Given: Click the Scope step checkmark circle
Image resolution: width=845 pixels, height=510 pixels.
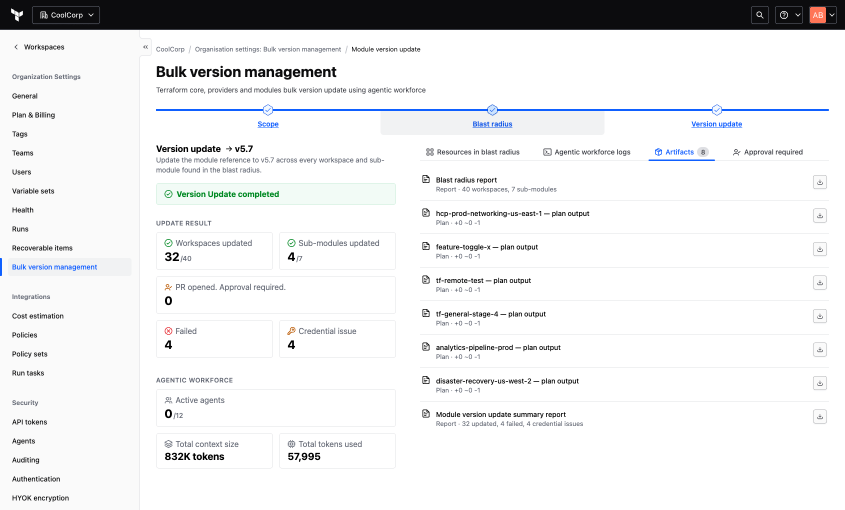Looking at the screenshot, I should click(268, 110).
